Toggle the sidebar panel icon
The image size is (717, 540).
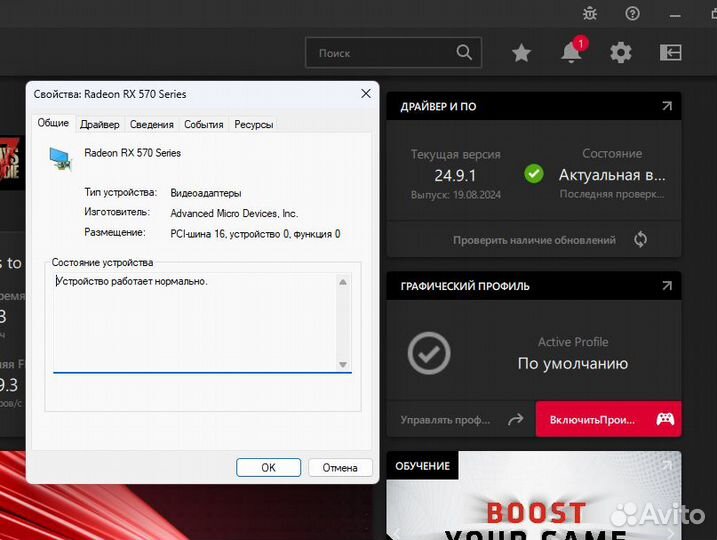(x=670, y=53)
